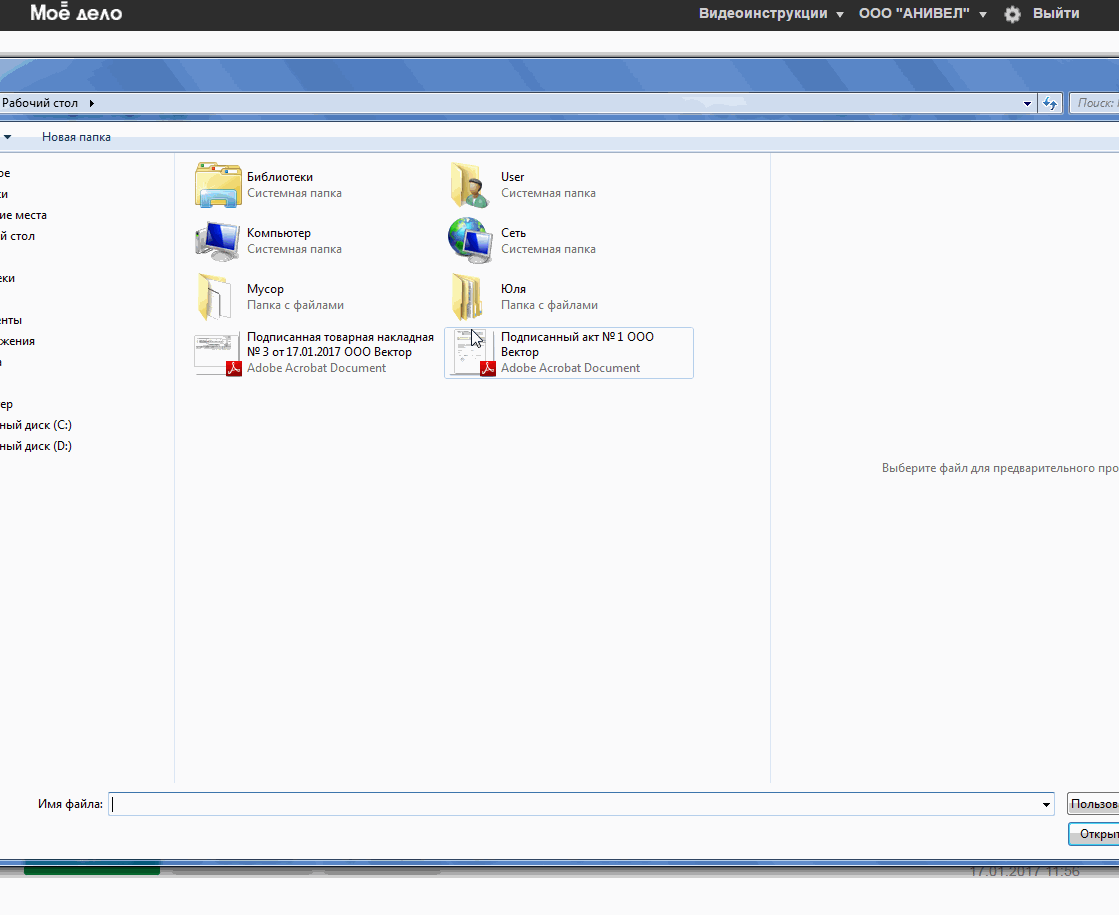Click the refresh icon beside address bar
1119x915 pixels.
[x=1050, y=103]
